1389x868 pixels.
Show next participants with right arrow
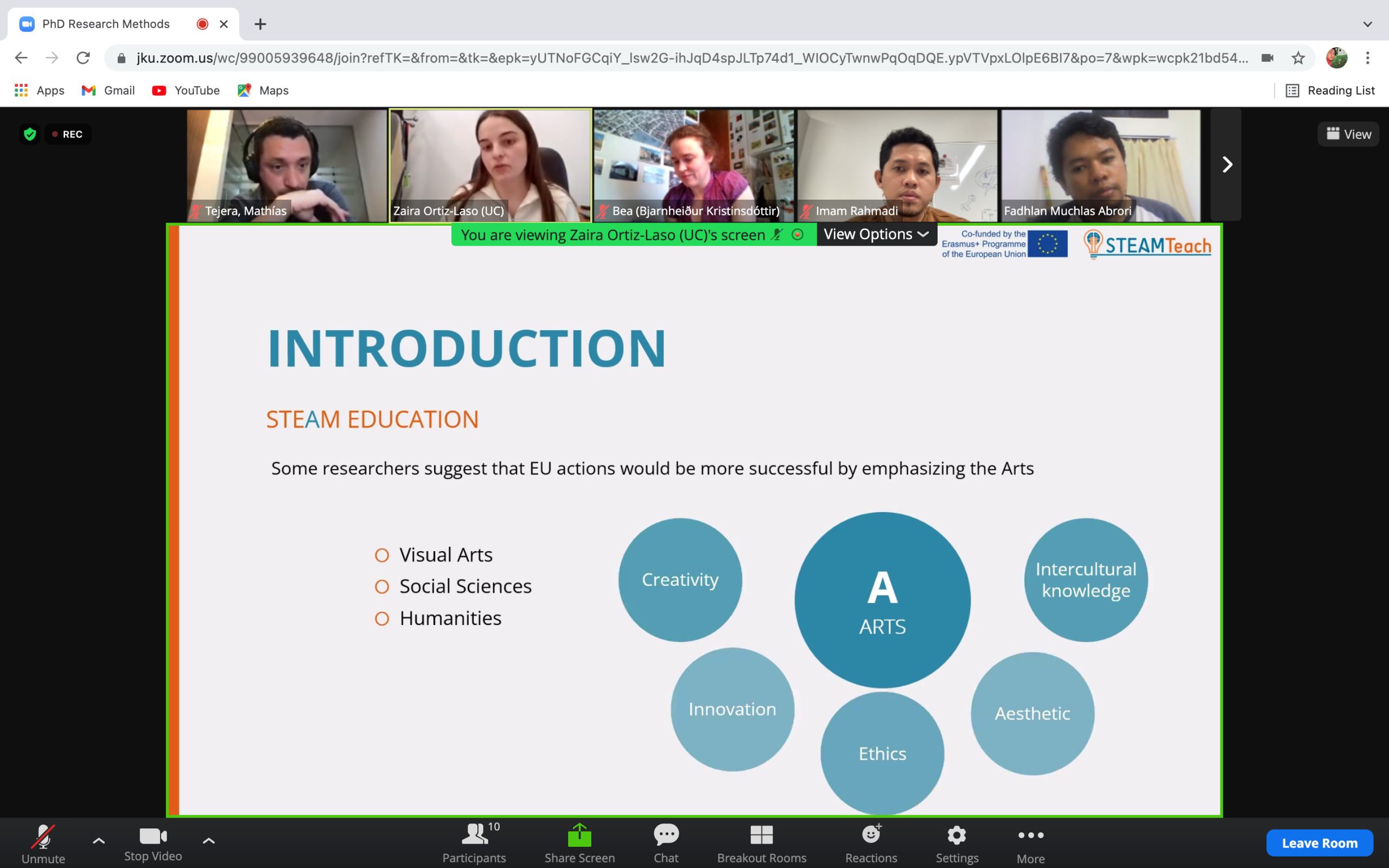click(x=1226, y=165)
